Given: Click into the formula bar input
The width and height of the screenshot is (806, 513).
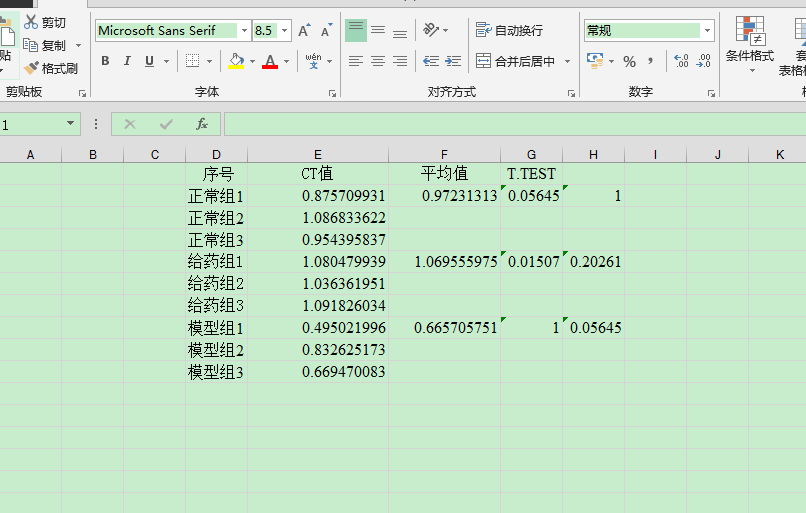Looking at the screenshot, I should point(515,124).
